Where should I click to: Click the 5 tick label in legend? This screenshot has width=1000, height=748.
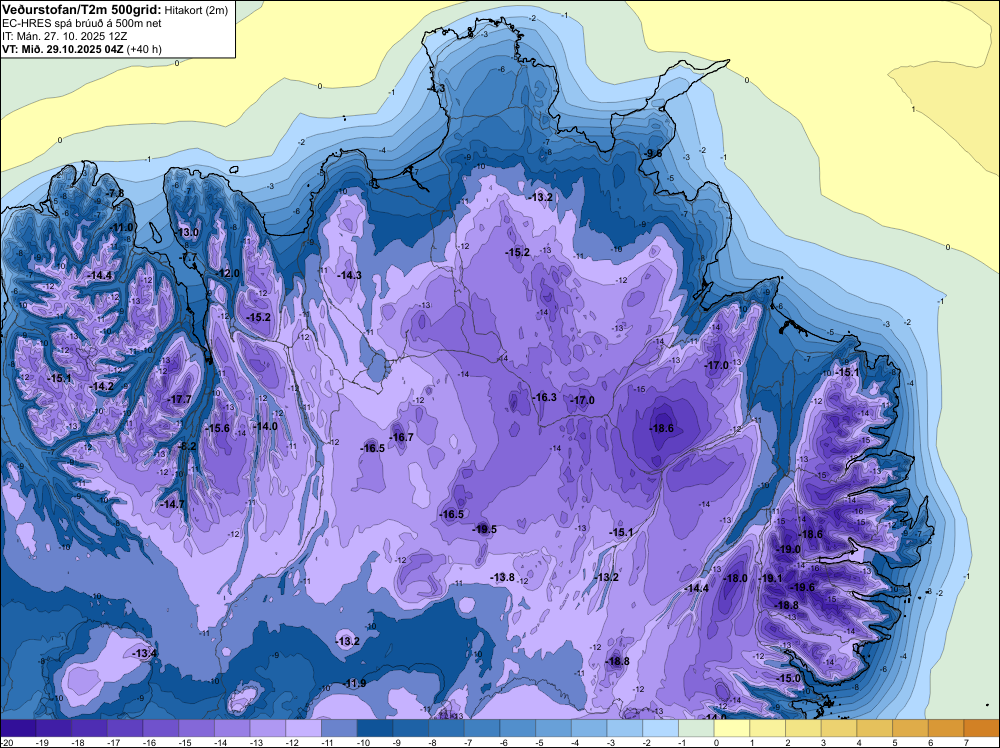coord(895,742)
